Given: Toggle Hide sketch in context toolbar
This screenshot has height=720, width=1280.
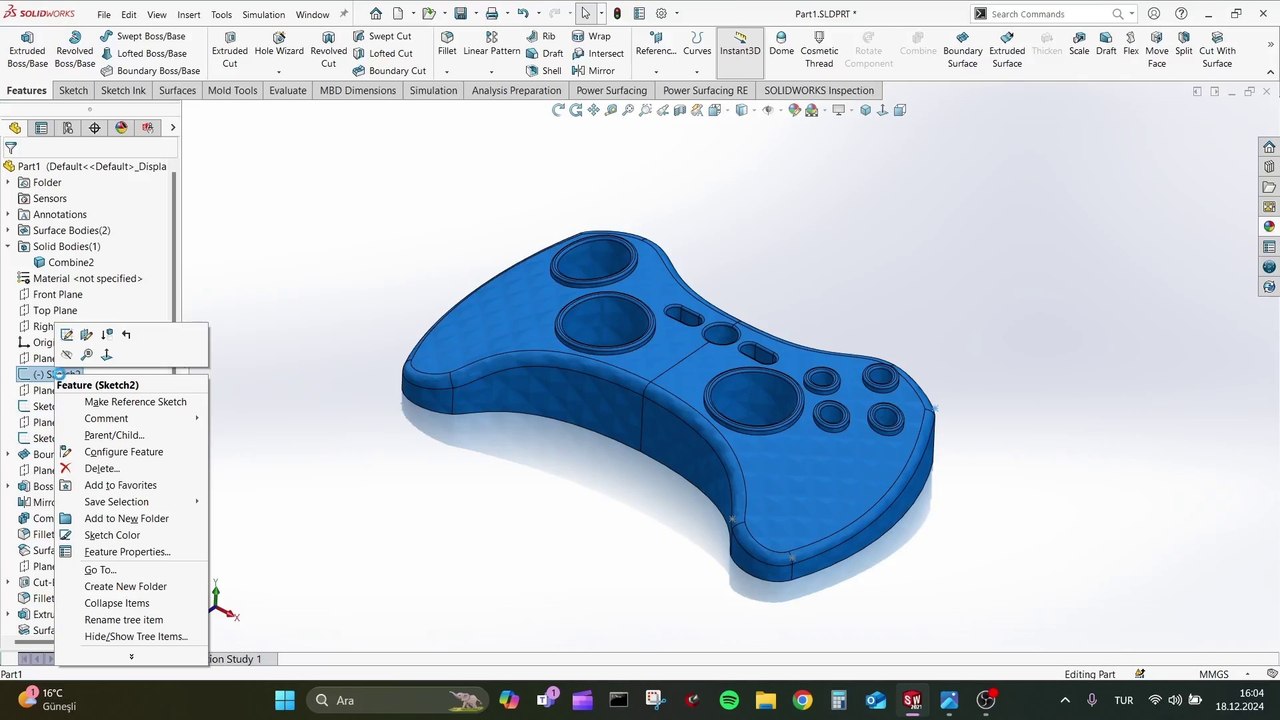Looking at the screenshot, I should (x=67, y=355).
